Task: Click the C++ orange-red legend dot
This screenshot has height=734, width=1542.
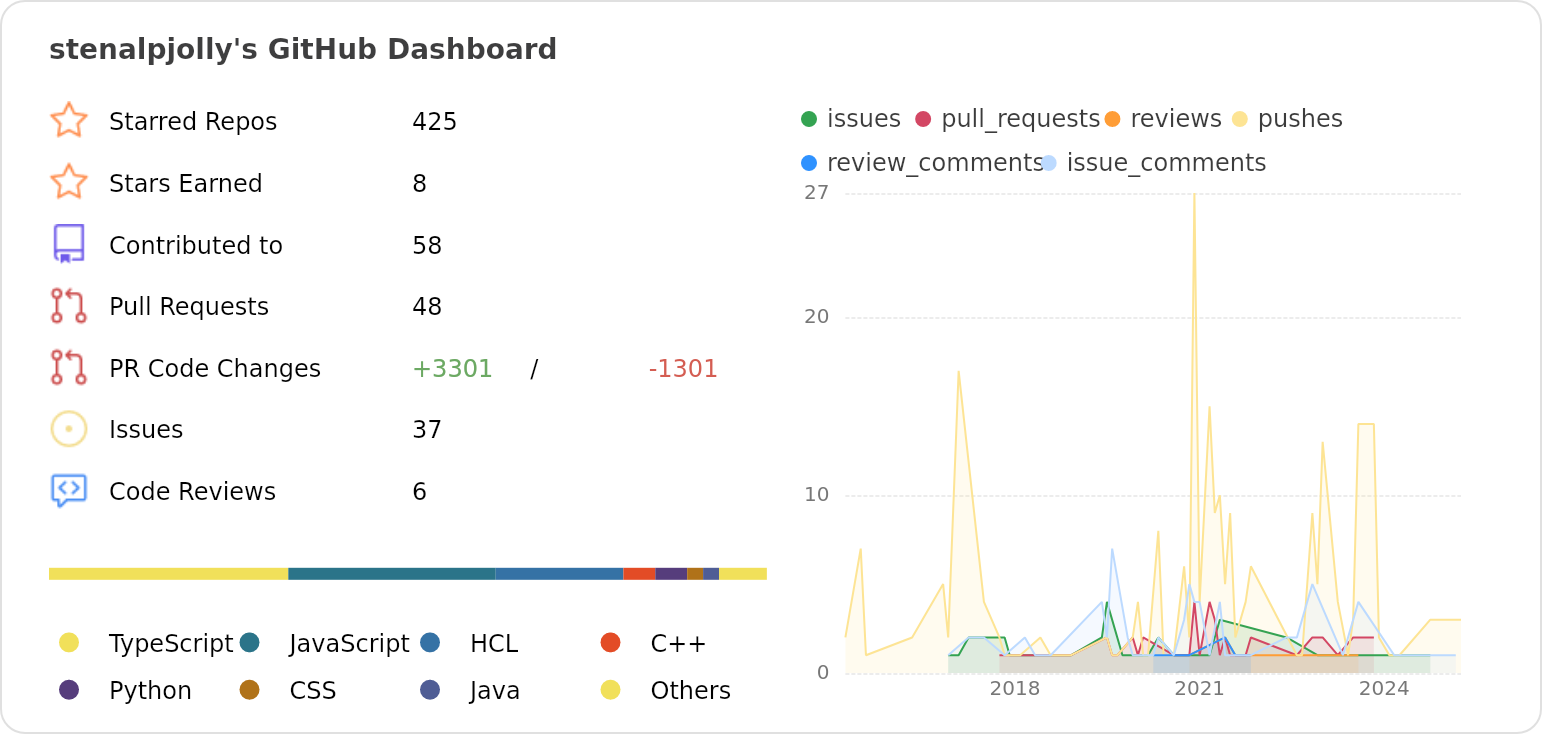Action: 611,642
